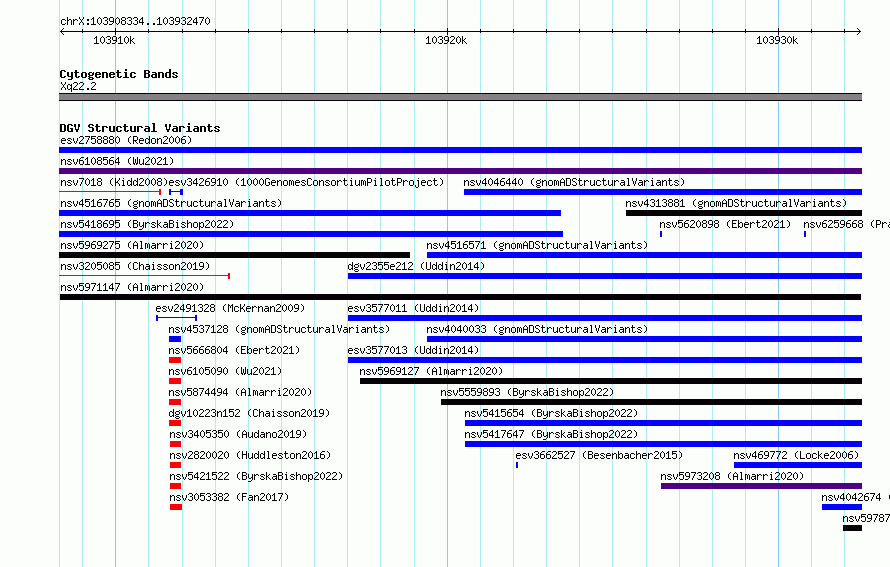The image size is (890, 567).
Task: Click the 103930k ruler position label
Action: [777, 40]
